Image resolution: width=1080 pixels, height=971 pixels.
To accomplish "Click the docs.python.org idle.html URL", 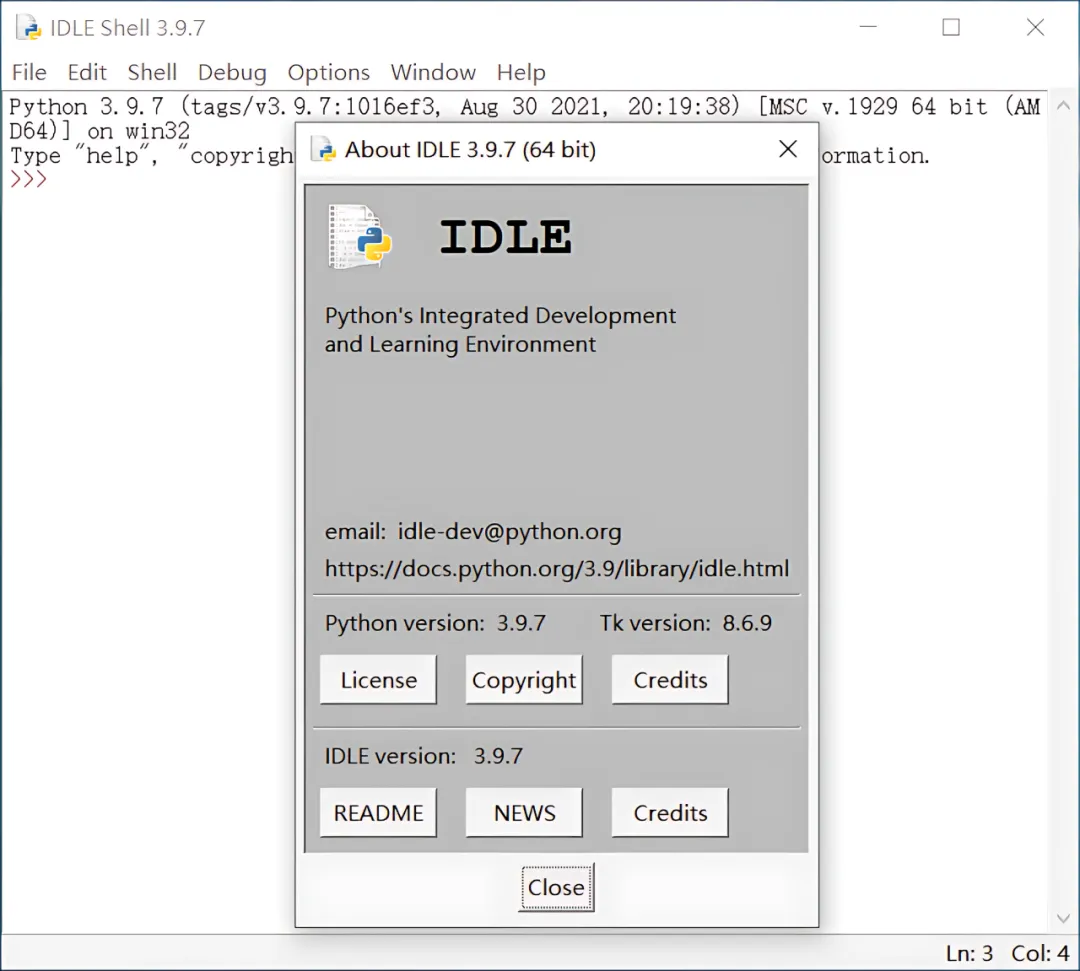I will [x=557, y=569].
